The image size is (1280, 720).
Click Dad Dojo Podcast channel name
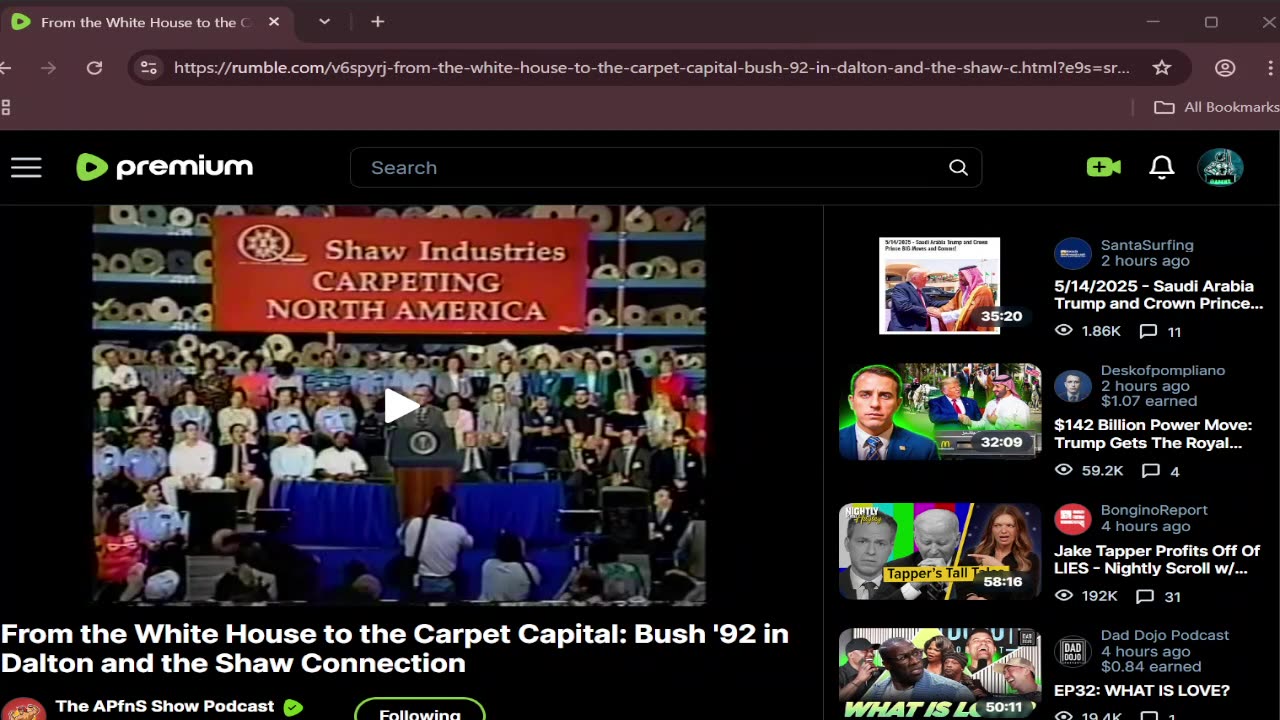click(x=1165, y=635)
